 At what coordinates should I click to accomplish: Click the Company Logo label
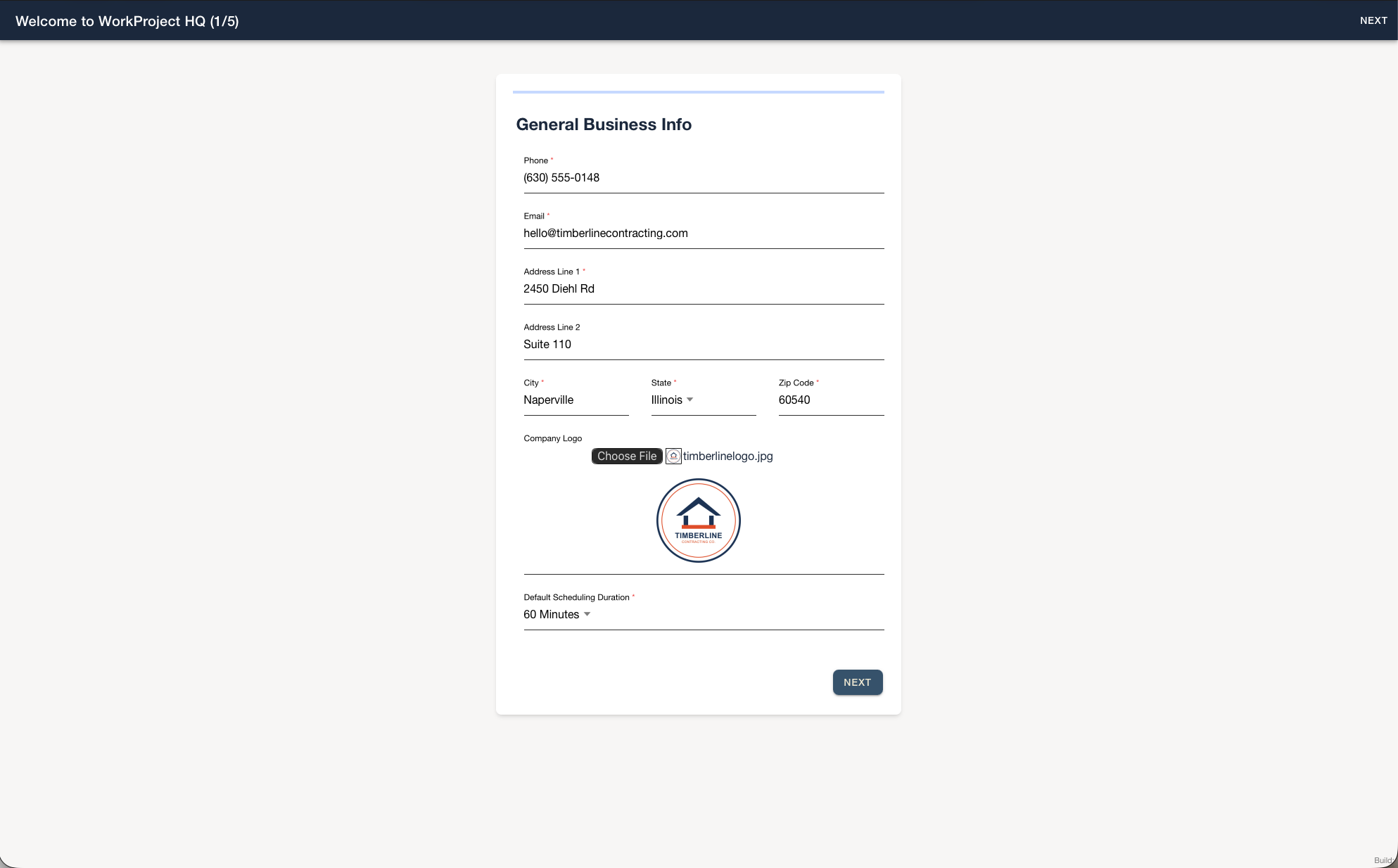click(552, 438)
